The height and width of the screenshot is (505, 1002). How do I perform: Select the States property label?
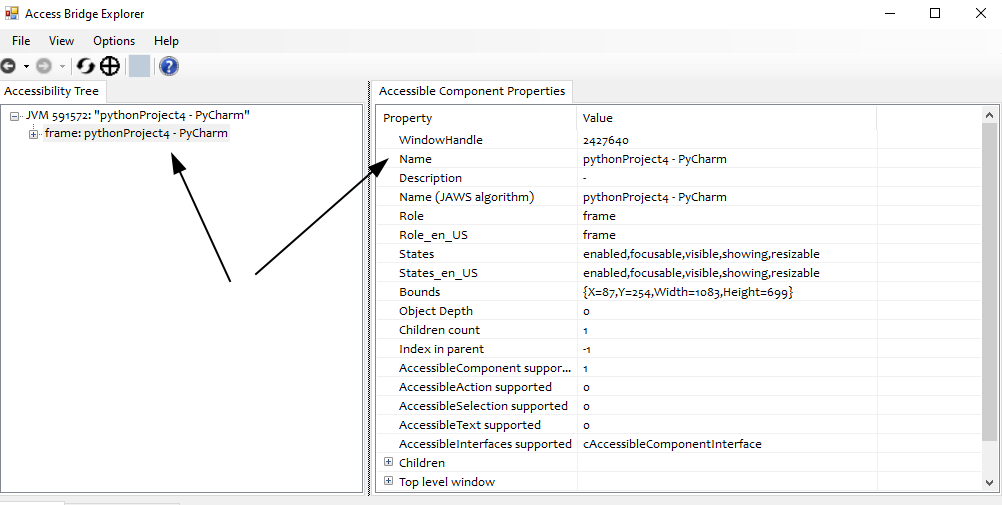417,254
